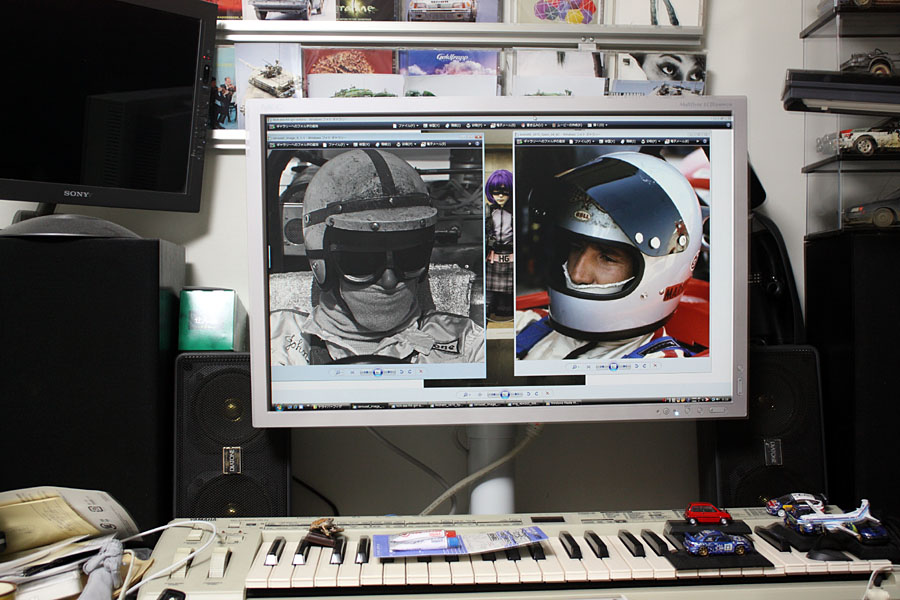The width and height of the screenshot is (900, 600).
Task: Open Fix in the grayscale-helmet photo window
Action: [x=362, y=145]
